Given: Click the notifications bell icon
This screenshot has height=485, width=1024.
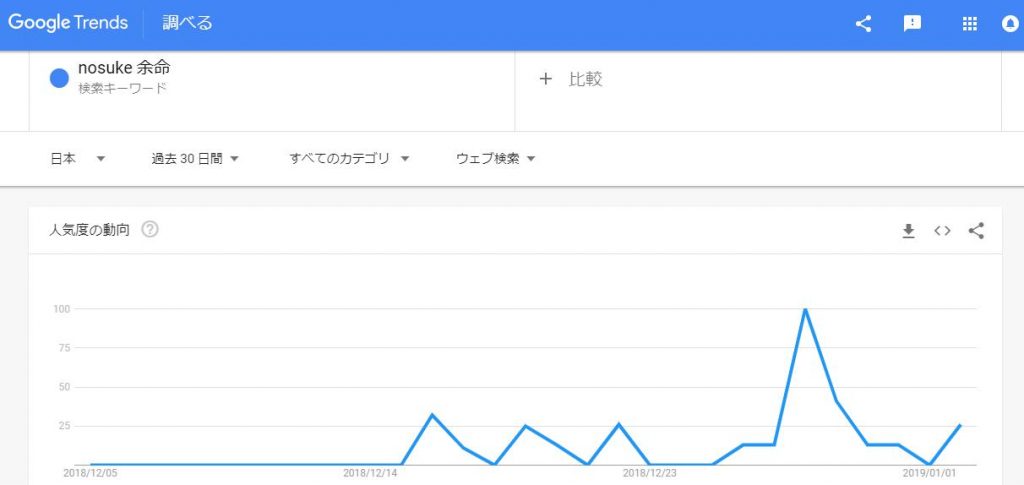Looking at the screenshot, I should (x=1010, y=24).
